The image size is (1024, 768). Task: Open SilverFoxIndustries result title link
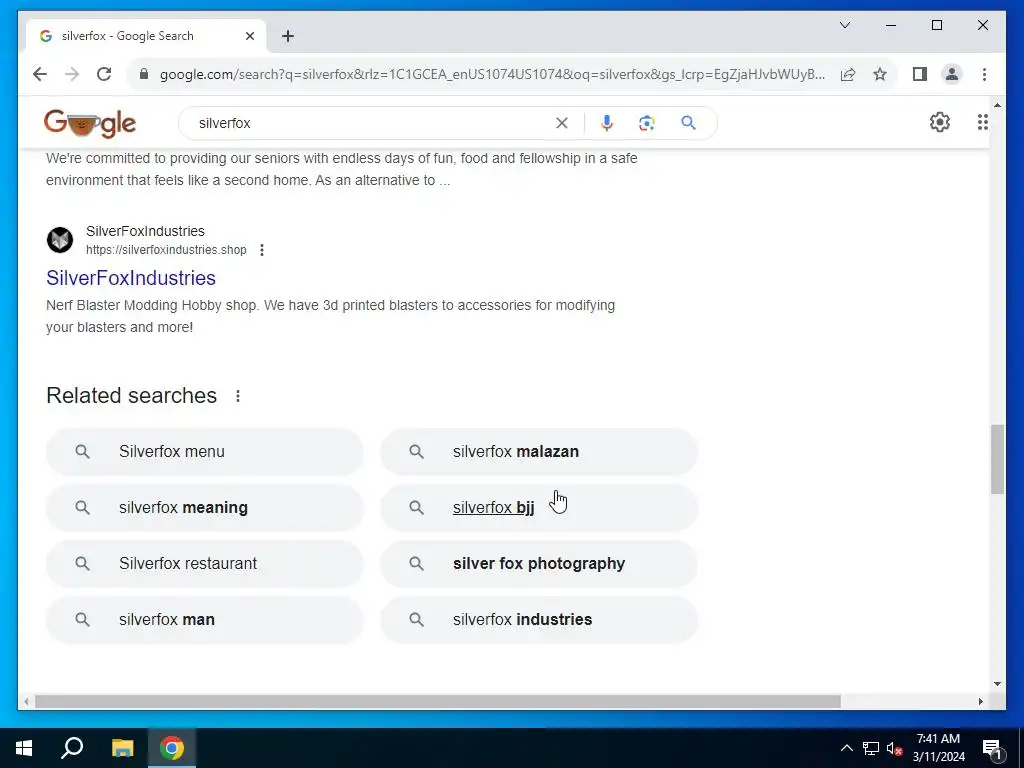tap(131, 278)
